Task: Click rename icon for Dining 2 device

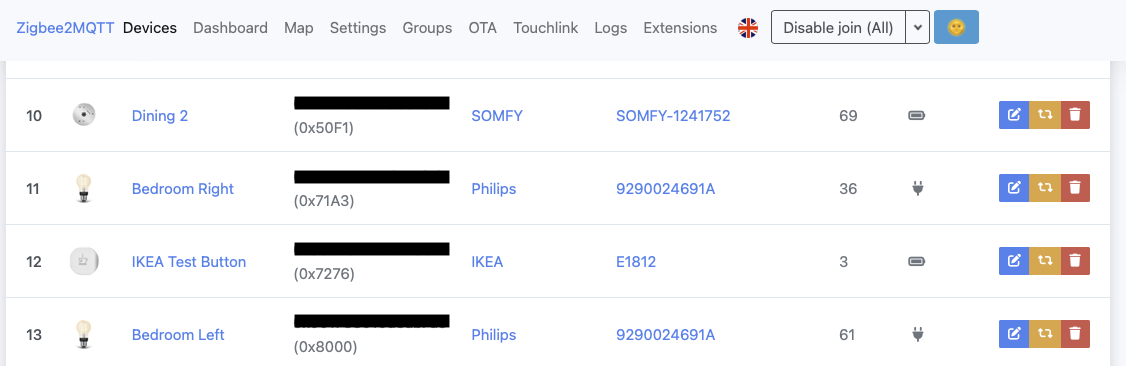Action: tap(1014, 115)
